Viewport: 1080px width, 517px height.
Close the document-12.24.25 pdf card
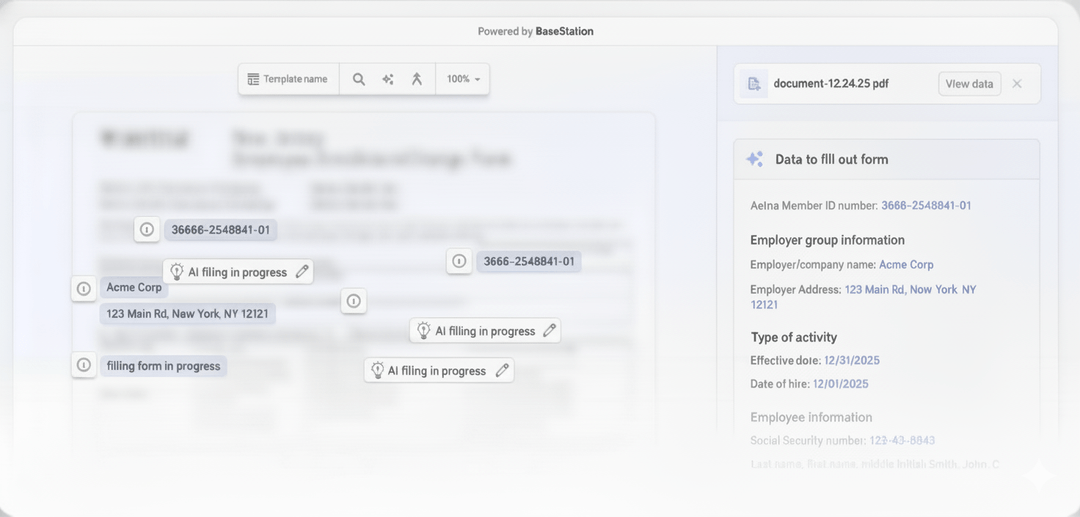[x=1017, y=84]
